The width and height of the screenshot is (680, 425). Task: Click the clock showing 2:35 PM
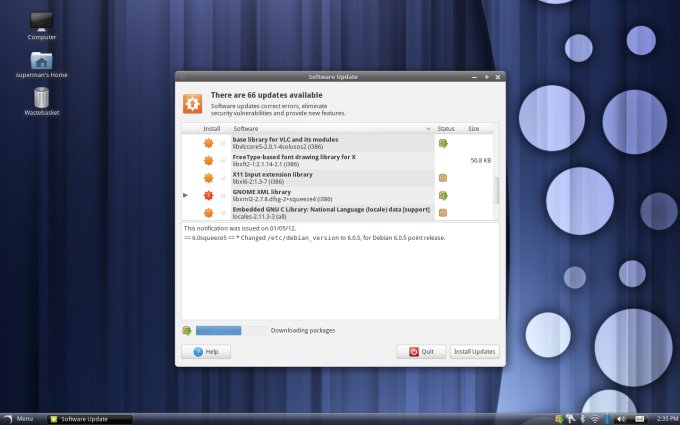pyautogui.click(x=667, y=419)
